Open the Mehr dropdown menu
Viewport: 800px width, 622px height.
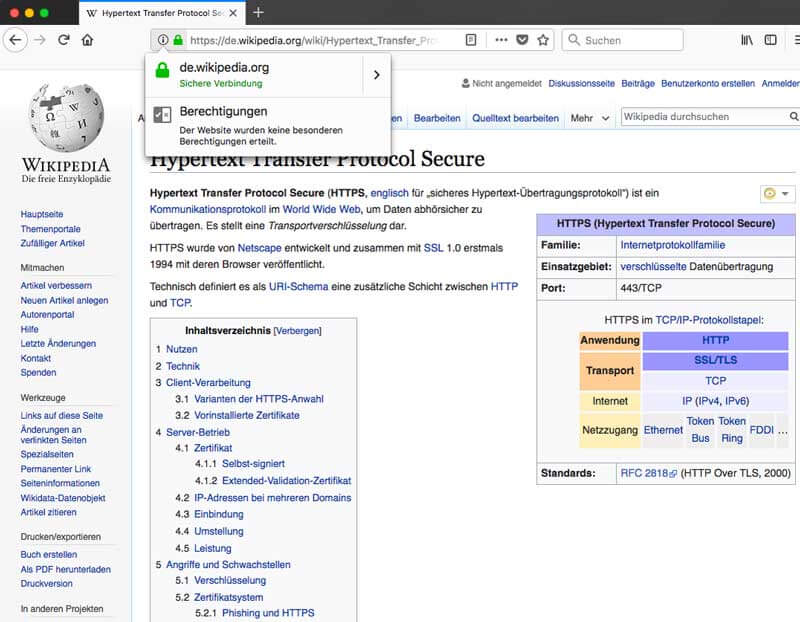590,118
